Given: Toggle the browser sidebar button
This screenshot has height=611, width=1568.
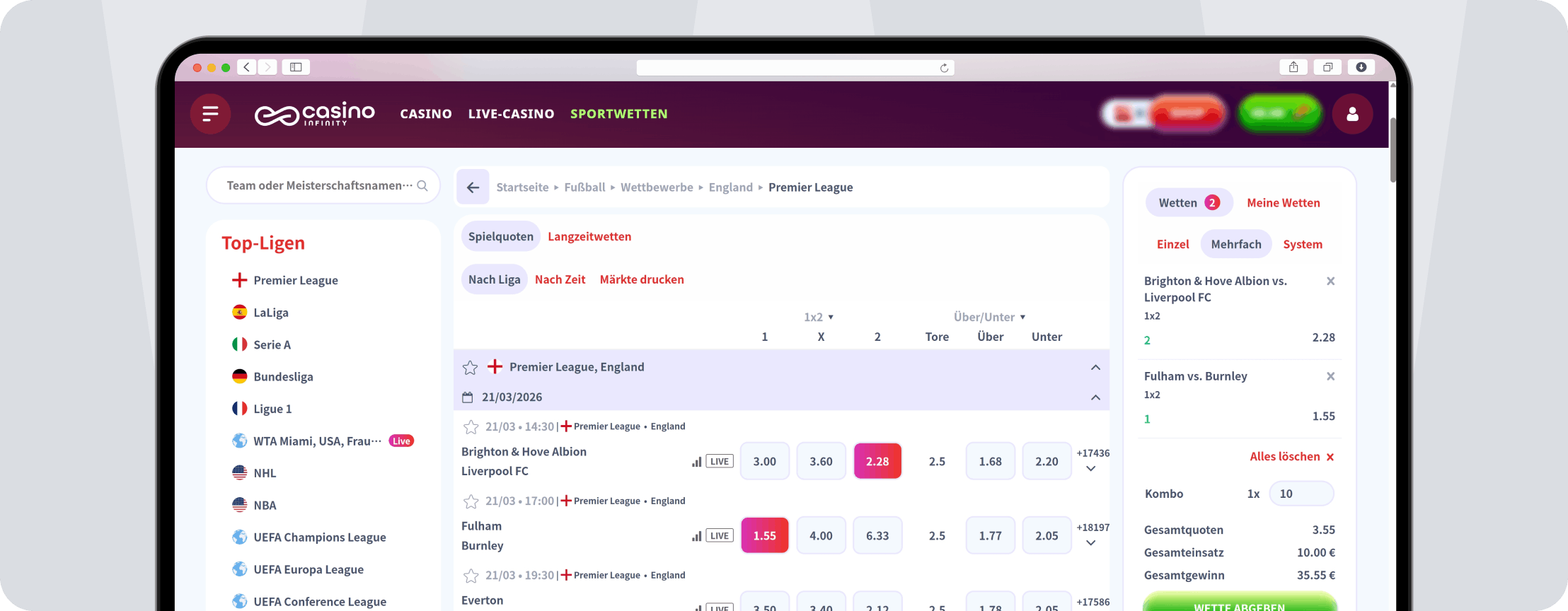Looking at the screenshot, I should [x=296, y=67].
